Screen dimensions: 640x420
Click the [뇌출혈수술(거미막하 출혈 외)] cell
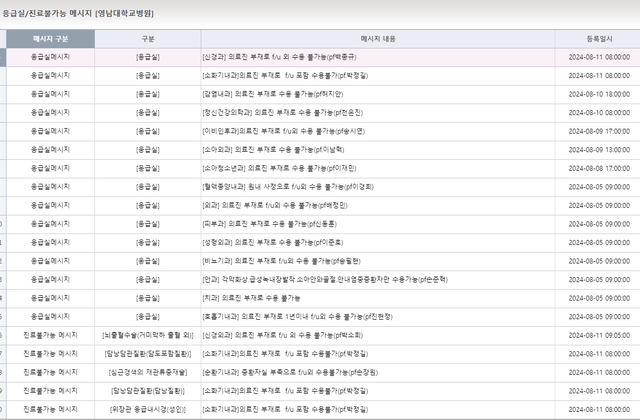(x=148, y=335)
